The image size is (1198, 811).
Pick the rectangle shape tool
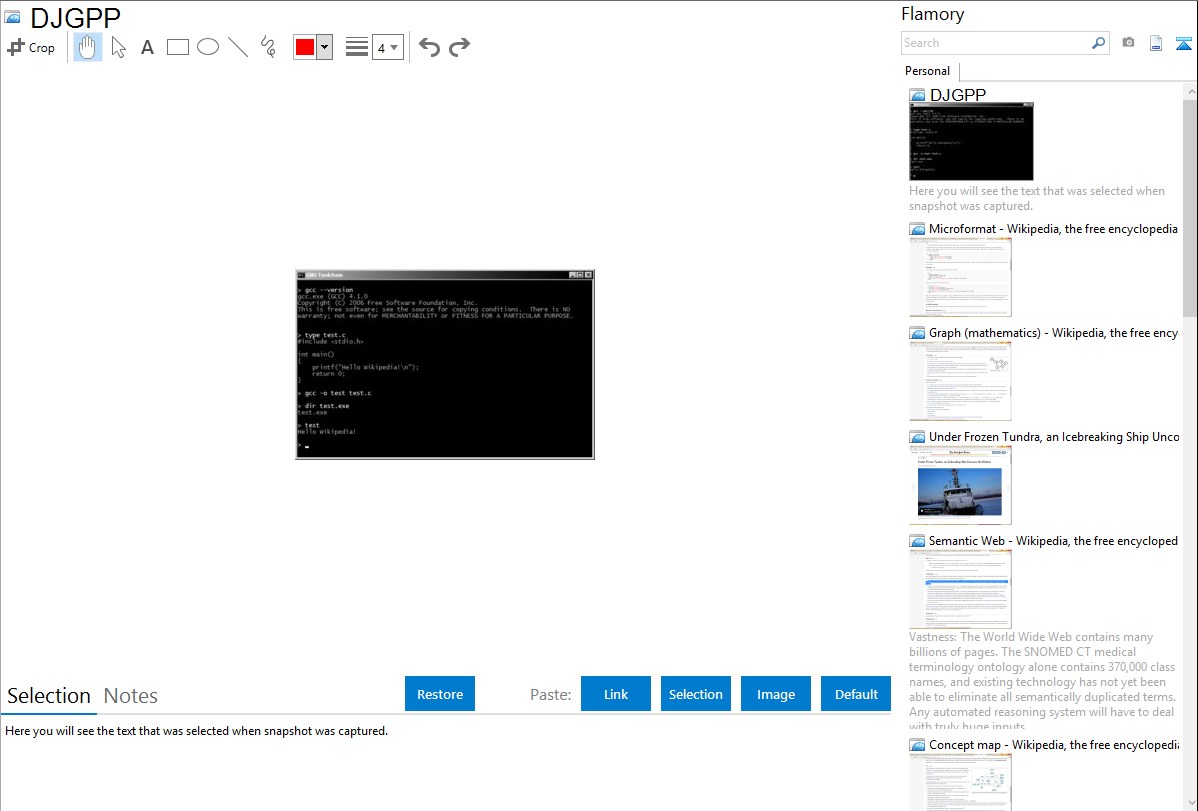(x=177, y=47)
